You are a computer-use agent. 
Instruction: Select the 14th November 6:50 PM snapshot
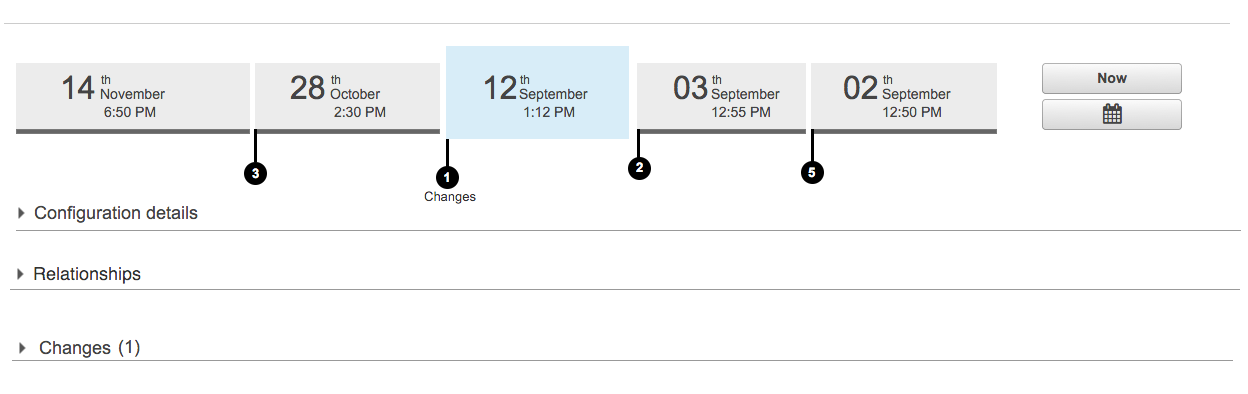(x=132, y=98)
